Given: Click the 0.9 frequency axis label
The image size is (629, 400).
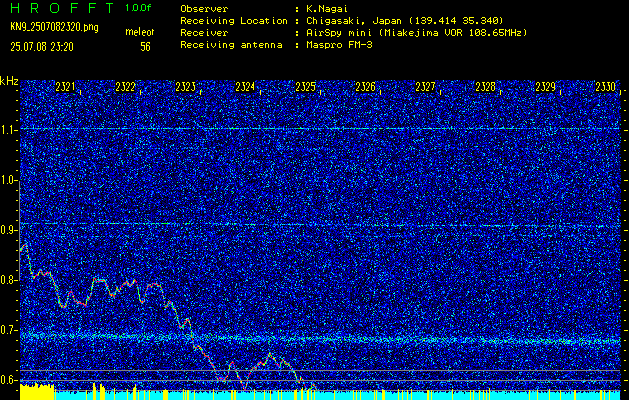Looking at the screenshot, I should click(9, 230).
